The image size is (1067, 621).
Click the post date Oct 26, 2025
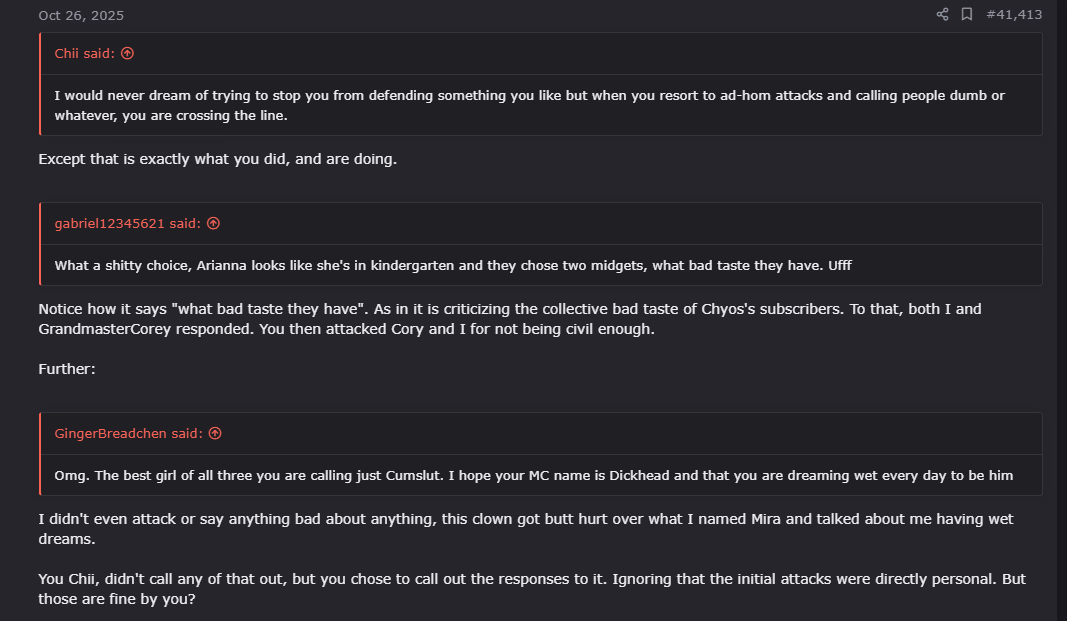click(81, 15)
